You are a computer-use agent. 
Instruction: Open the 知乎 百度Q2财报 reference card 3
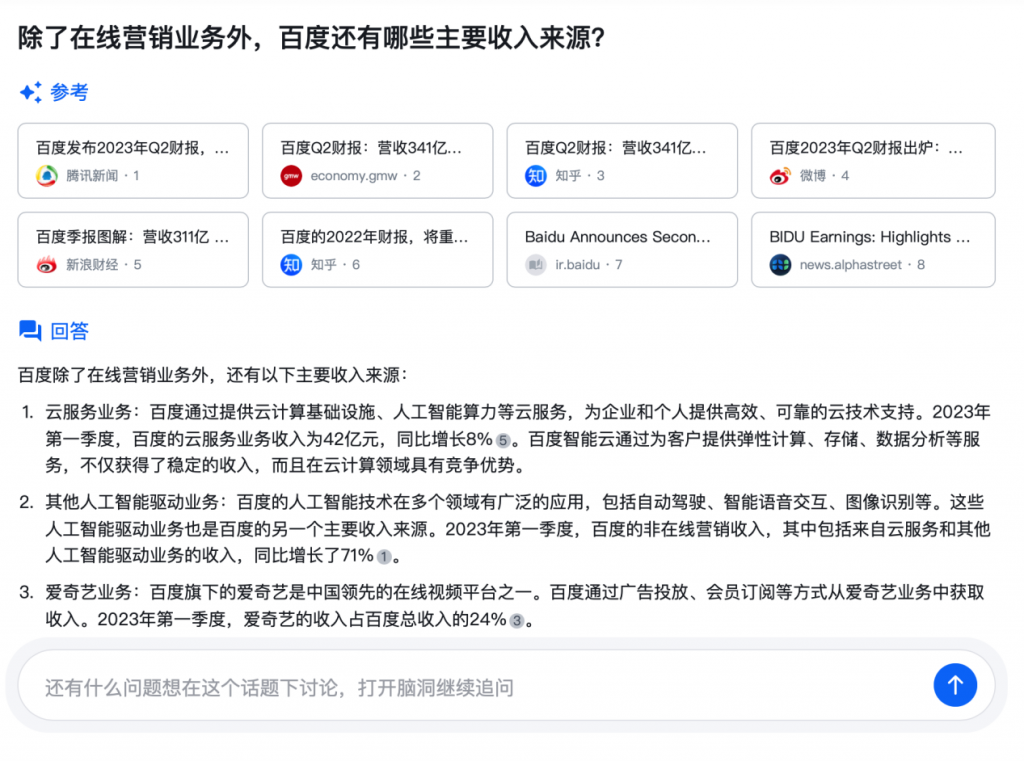[x=622, y=161]
